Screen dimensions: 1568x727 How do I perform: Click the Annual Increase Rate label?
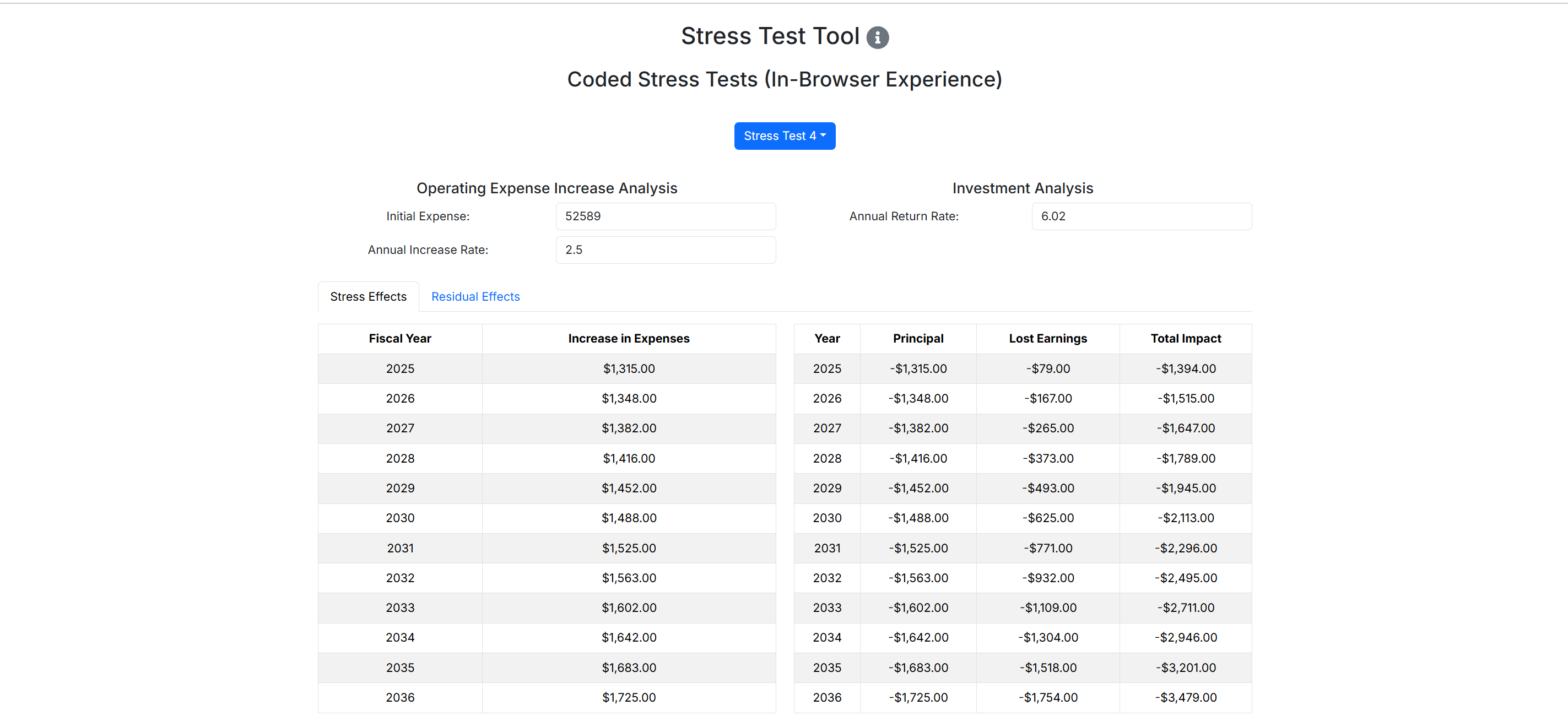[x=428, y=249]
